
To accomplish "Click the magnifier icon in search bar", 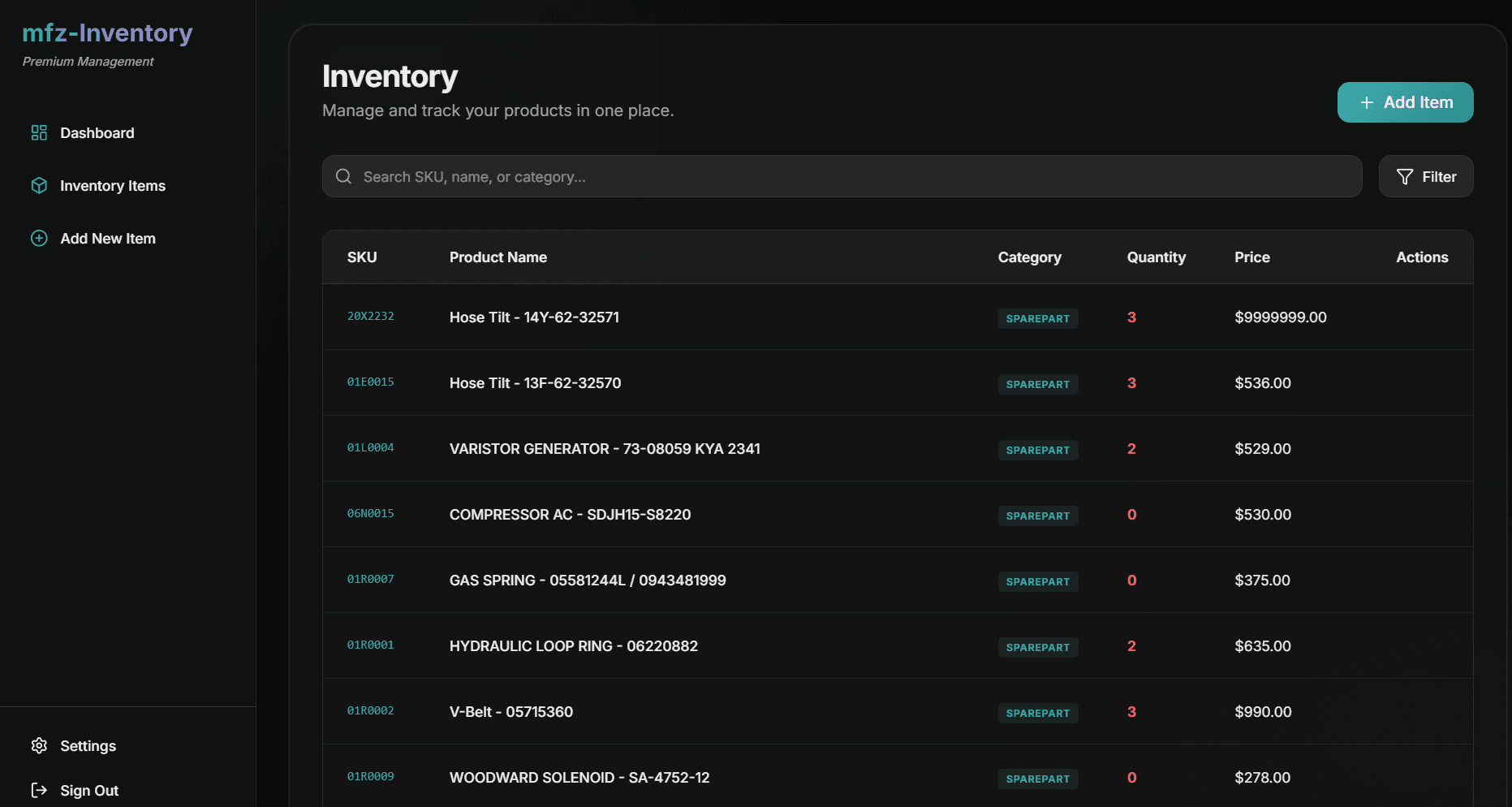I will (342, 176).
